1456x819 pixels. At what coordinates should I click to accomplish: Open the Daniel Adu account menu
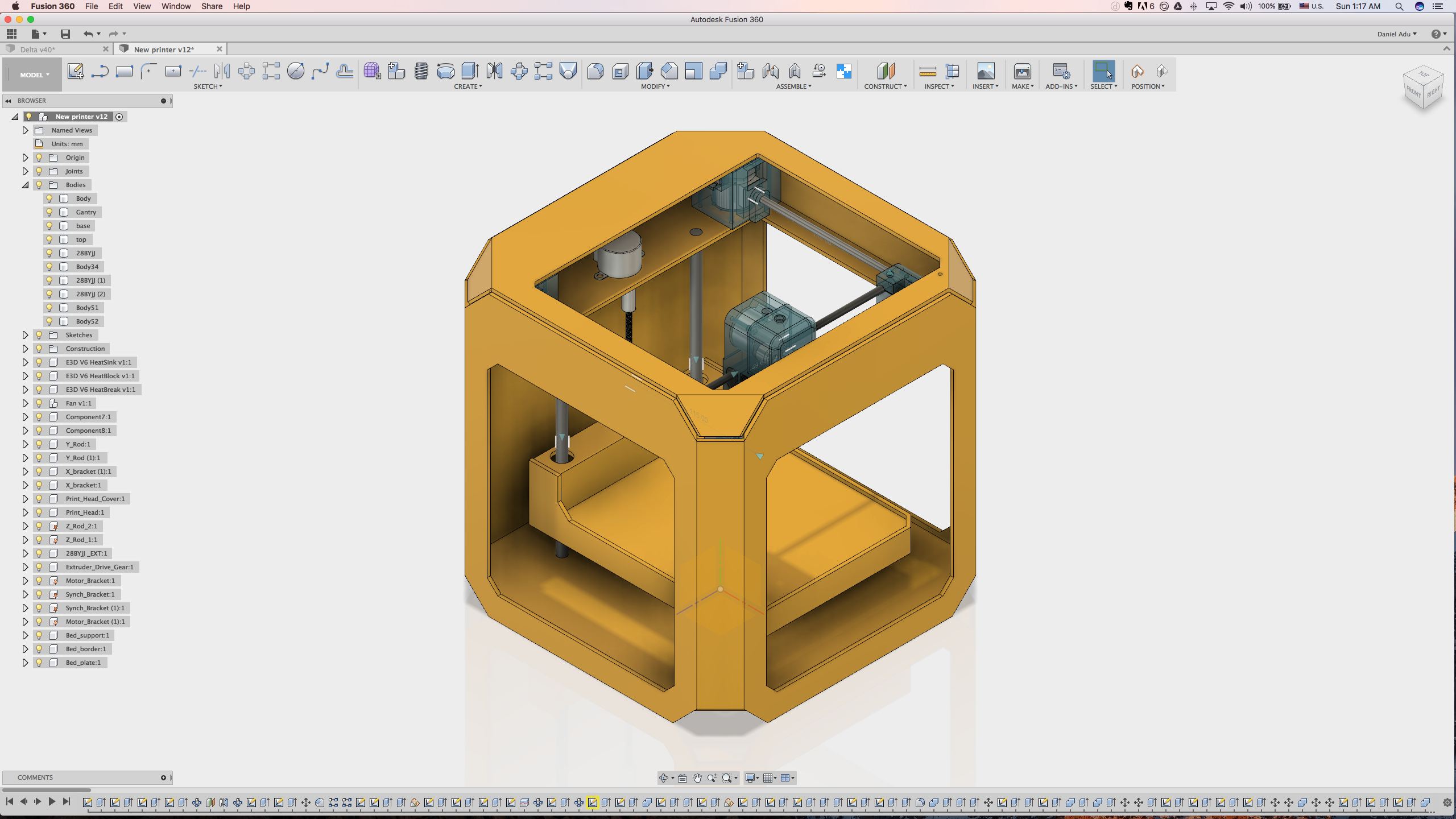[1397, 34]
